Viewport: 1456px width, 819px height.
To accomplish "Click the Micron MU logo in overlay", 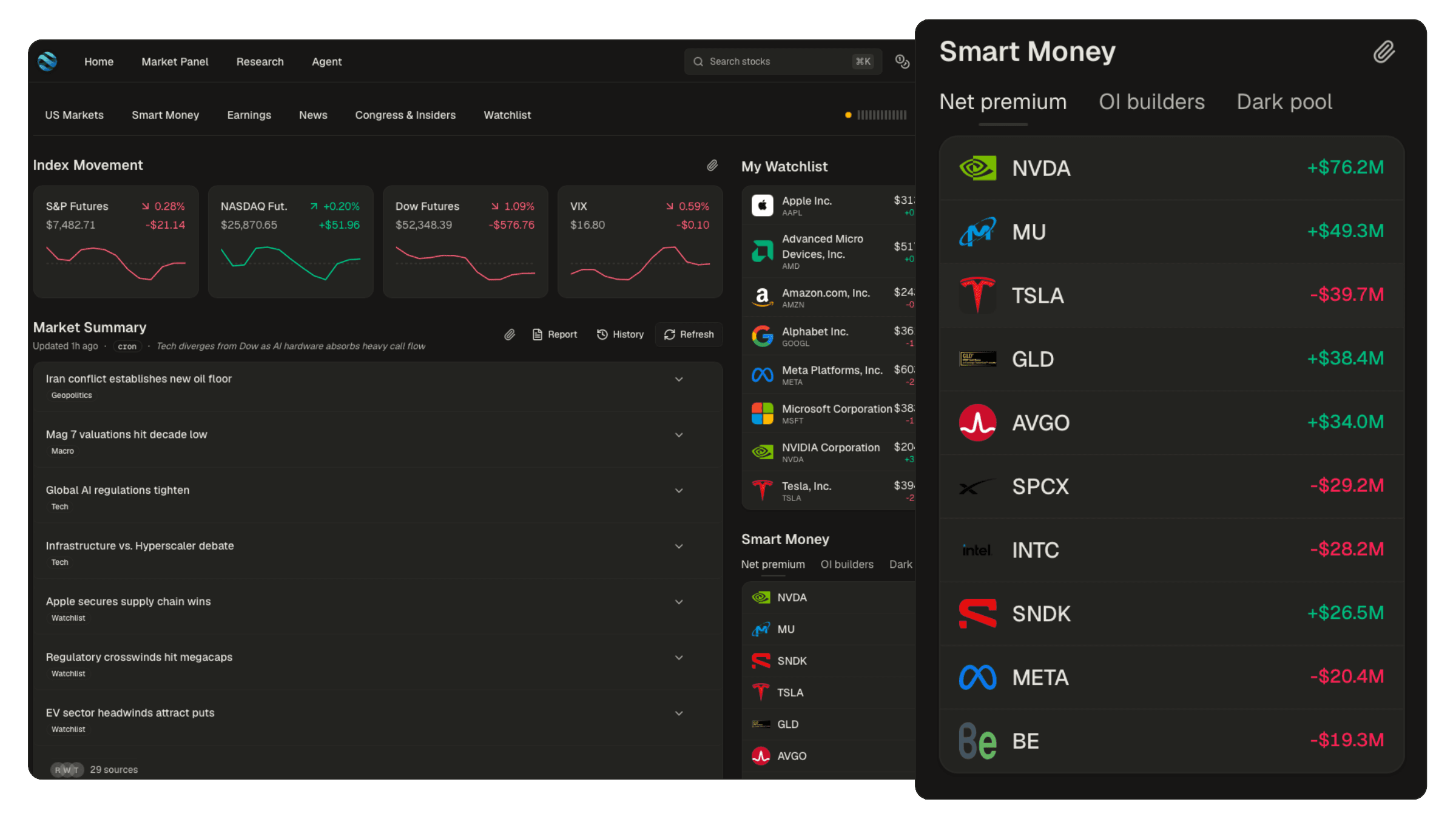I will 977,232.
